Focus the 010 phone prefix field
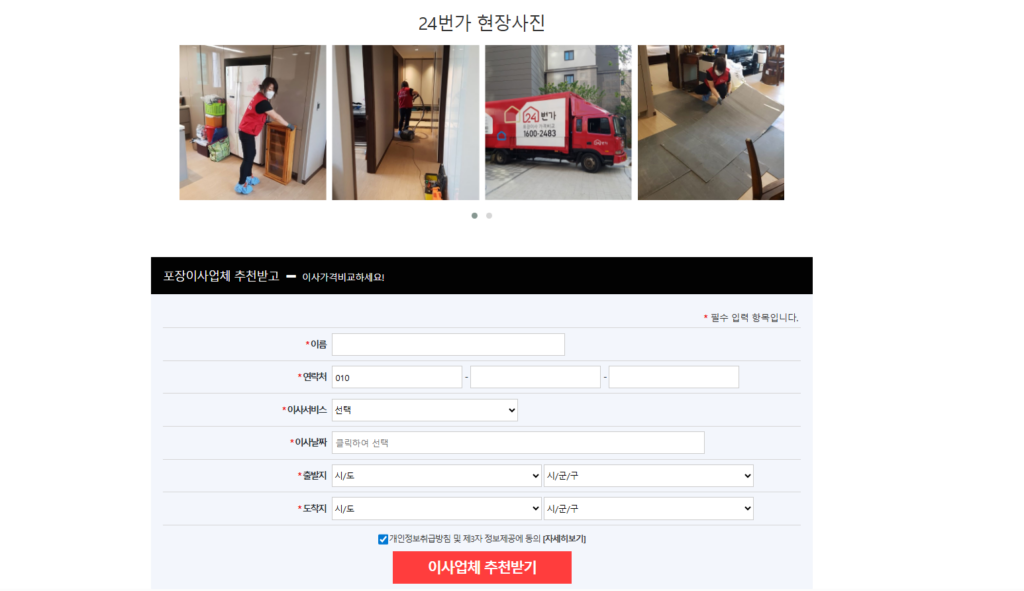The height and width of the screenshot is (591, 1024). tap(397, 377)
